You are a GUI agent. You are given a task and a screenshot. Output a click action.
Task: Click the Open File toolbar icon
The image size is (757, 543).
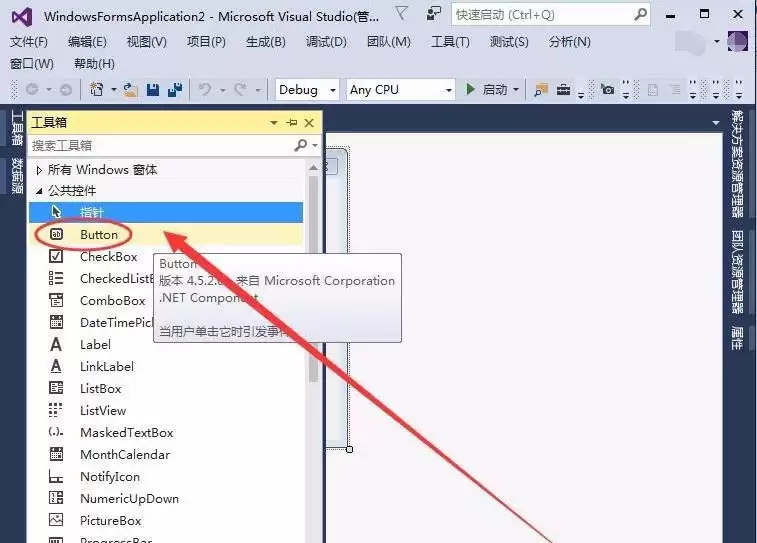(130, 90)
